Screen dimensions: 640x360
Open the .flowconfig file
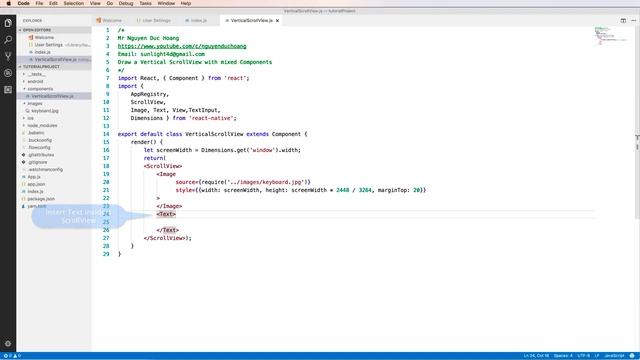pyautogui.click(x=39, y=148)
